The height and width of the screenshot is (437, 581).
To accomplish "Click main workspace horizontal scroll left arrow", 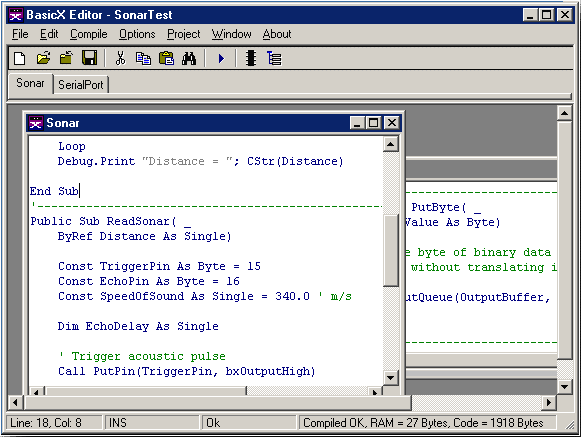I will [x=15, y=403].
